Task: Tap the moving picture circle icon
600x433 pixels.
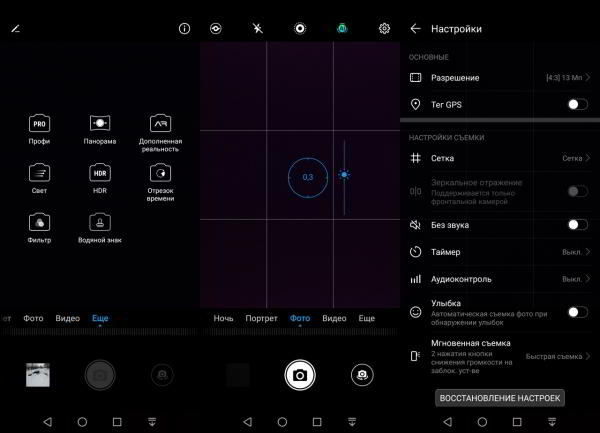Action: pos(300,29)
